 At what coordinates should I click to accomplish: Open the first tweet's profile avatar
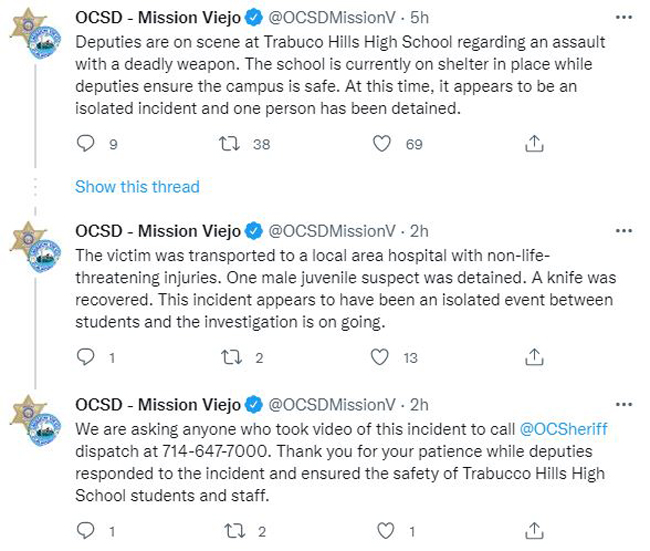36,34
